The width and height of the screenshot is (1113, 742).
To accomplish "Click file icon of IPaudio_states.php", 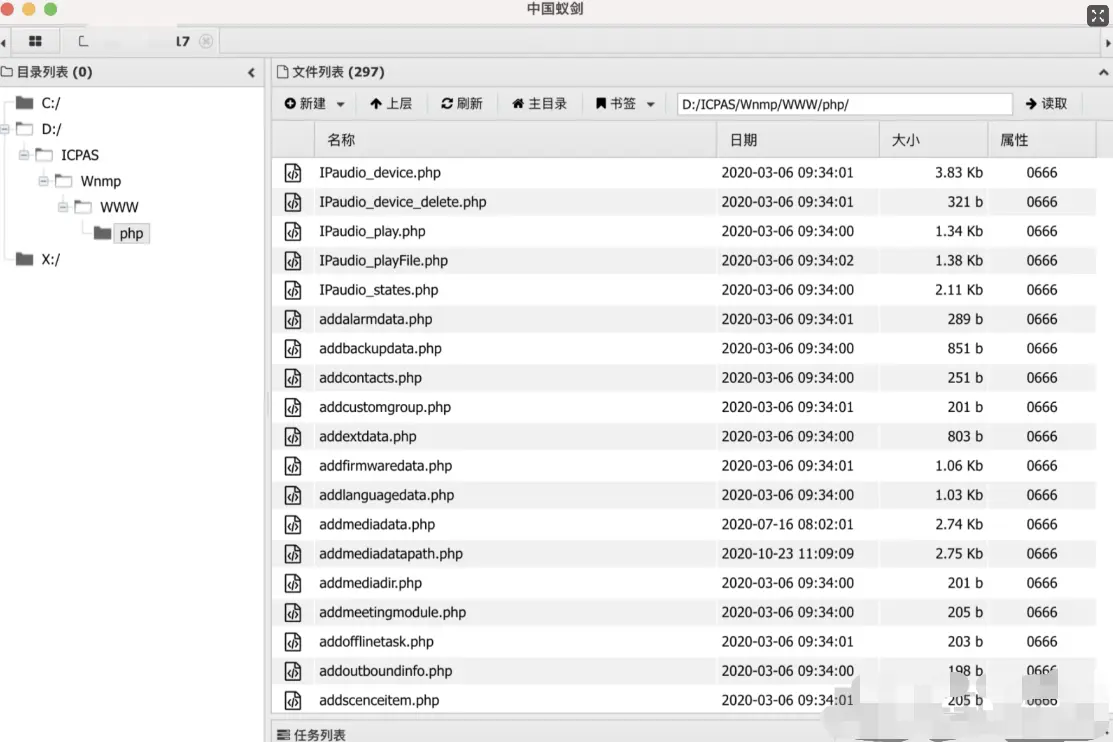I will tap(293, 290).
